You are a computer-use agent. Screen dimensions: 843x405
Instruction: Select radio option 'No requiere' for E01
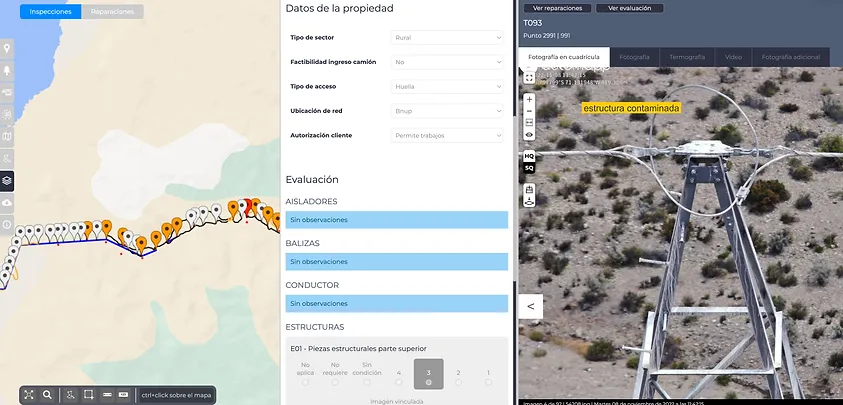point(335,382)
